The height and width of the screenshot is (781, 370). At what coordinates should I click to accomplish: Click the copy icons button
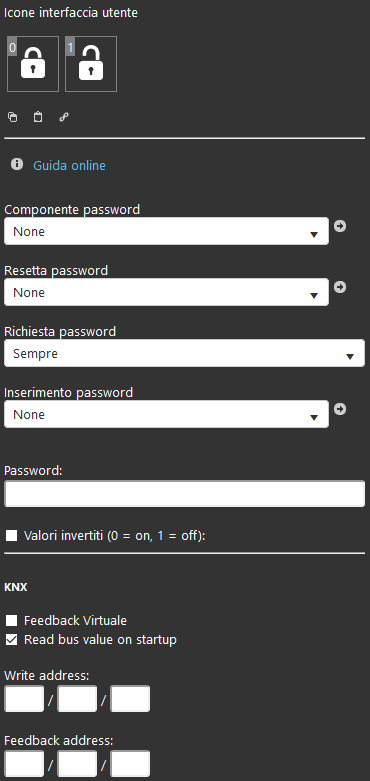click(12, 117)
